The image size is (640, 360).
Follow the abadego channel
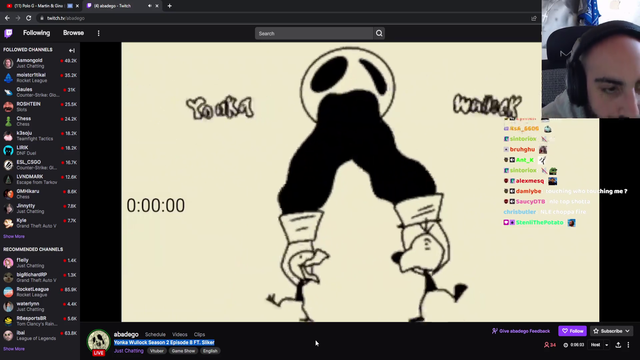[572, 331]
